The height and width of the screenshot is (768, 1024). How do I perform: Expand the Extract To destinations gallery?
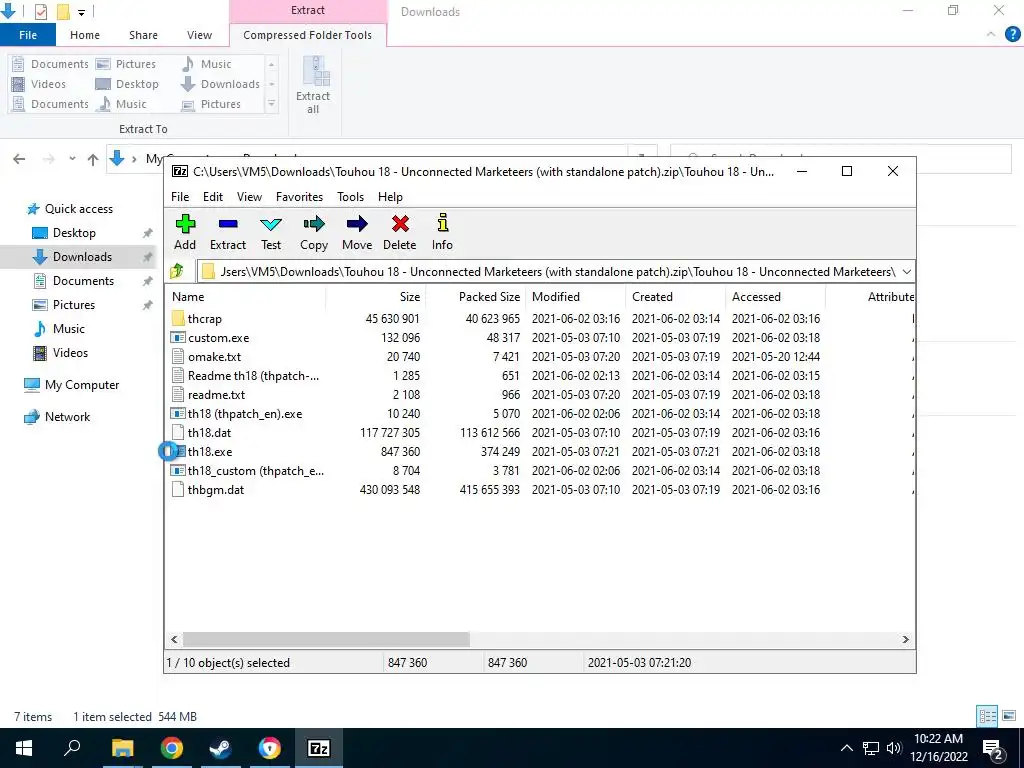(x=272, y=104)
